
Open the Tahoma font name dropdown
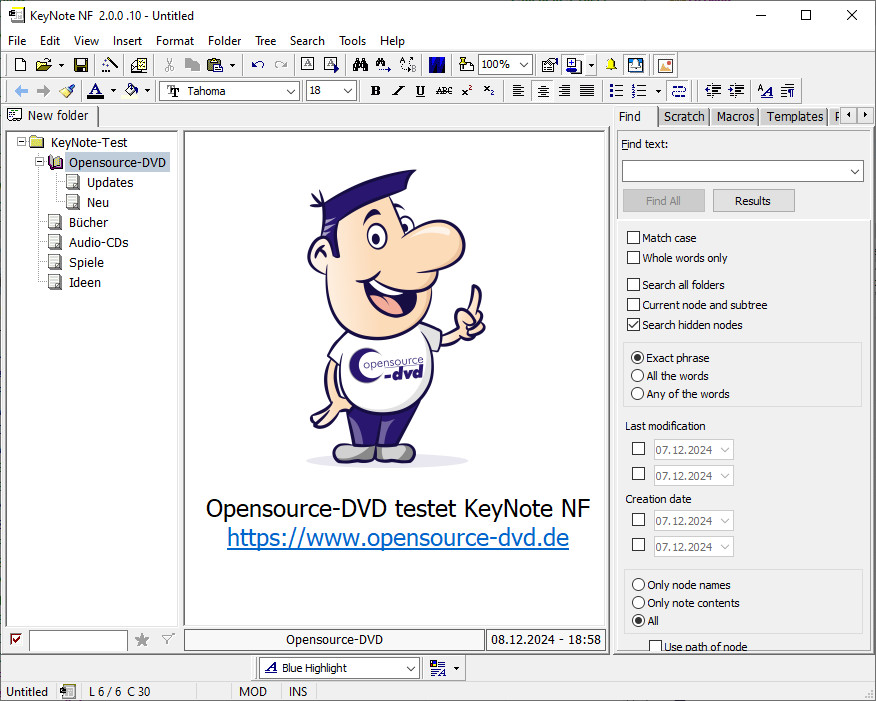click(x=291, y=91)
